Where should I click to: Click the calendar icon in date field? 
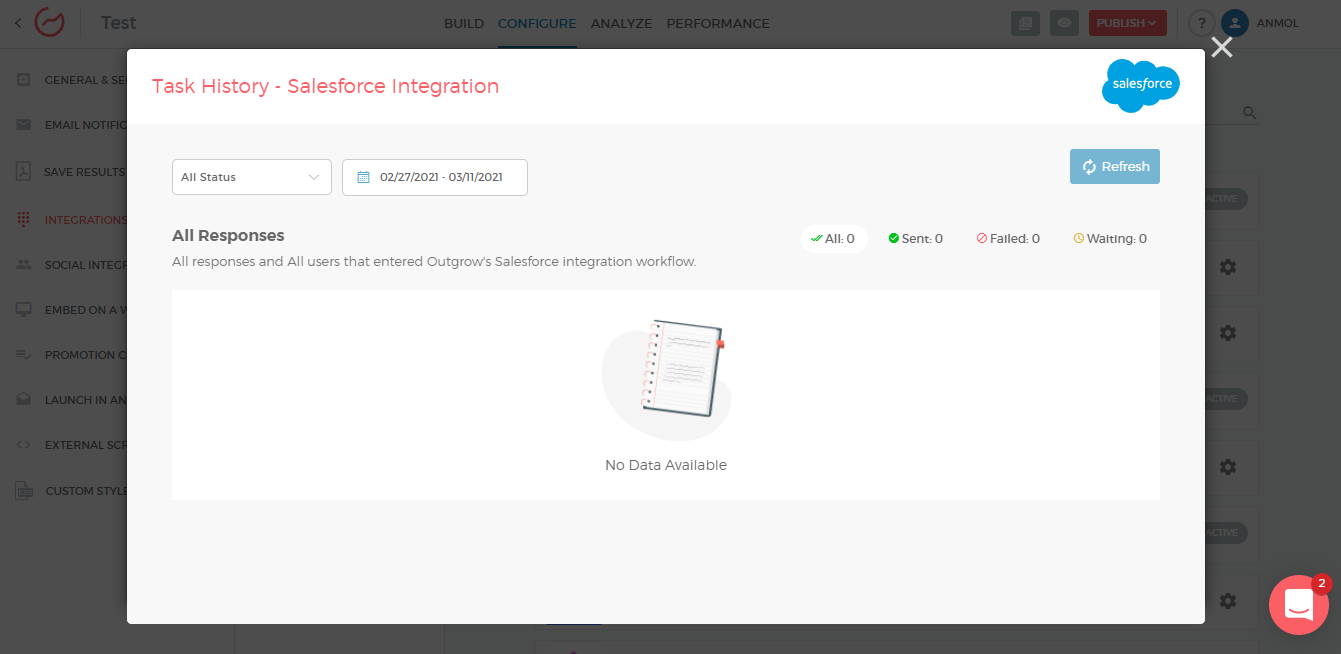point(364,177)
